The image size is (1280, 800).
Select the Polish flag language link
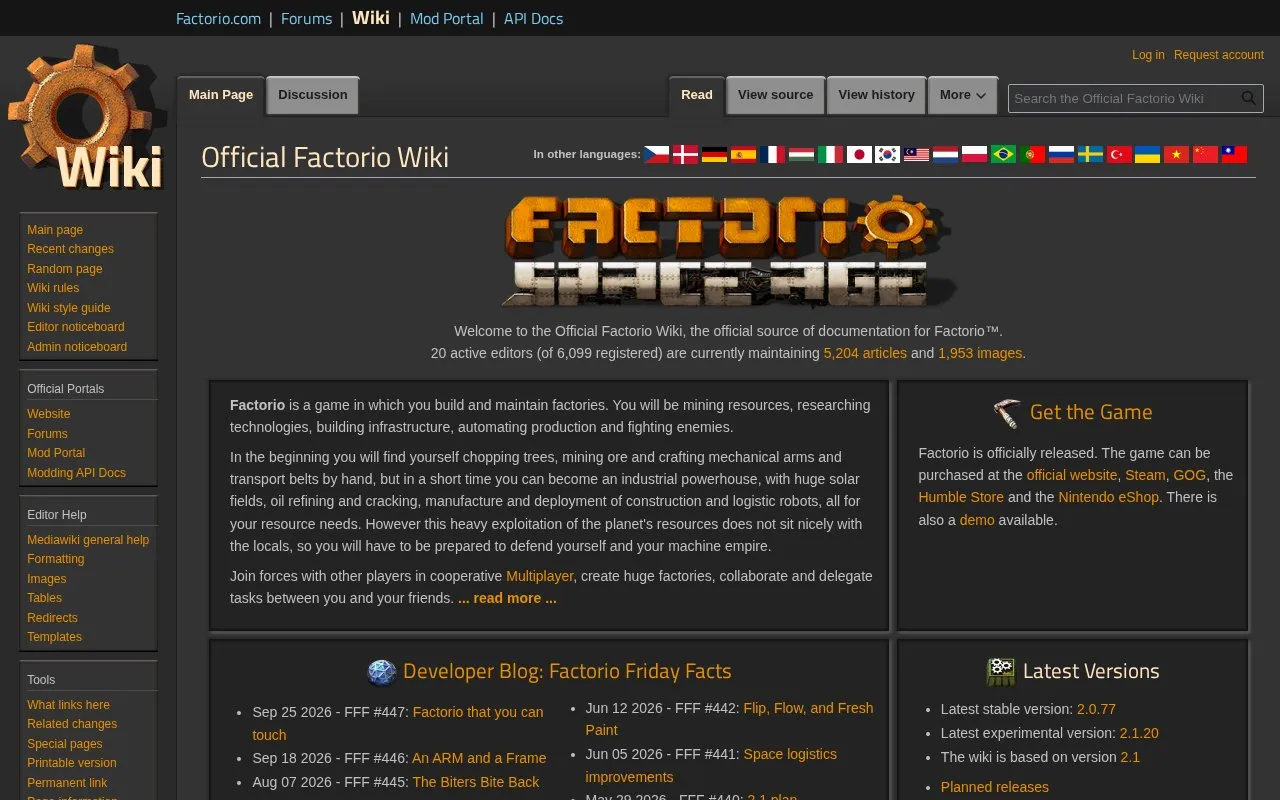click(975, 154)
